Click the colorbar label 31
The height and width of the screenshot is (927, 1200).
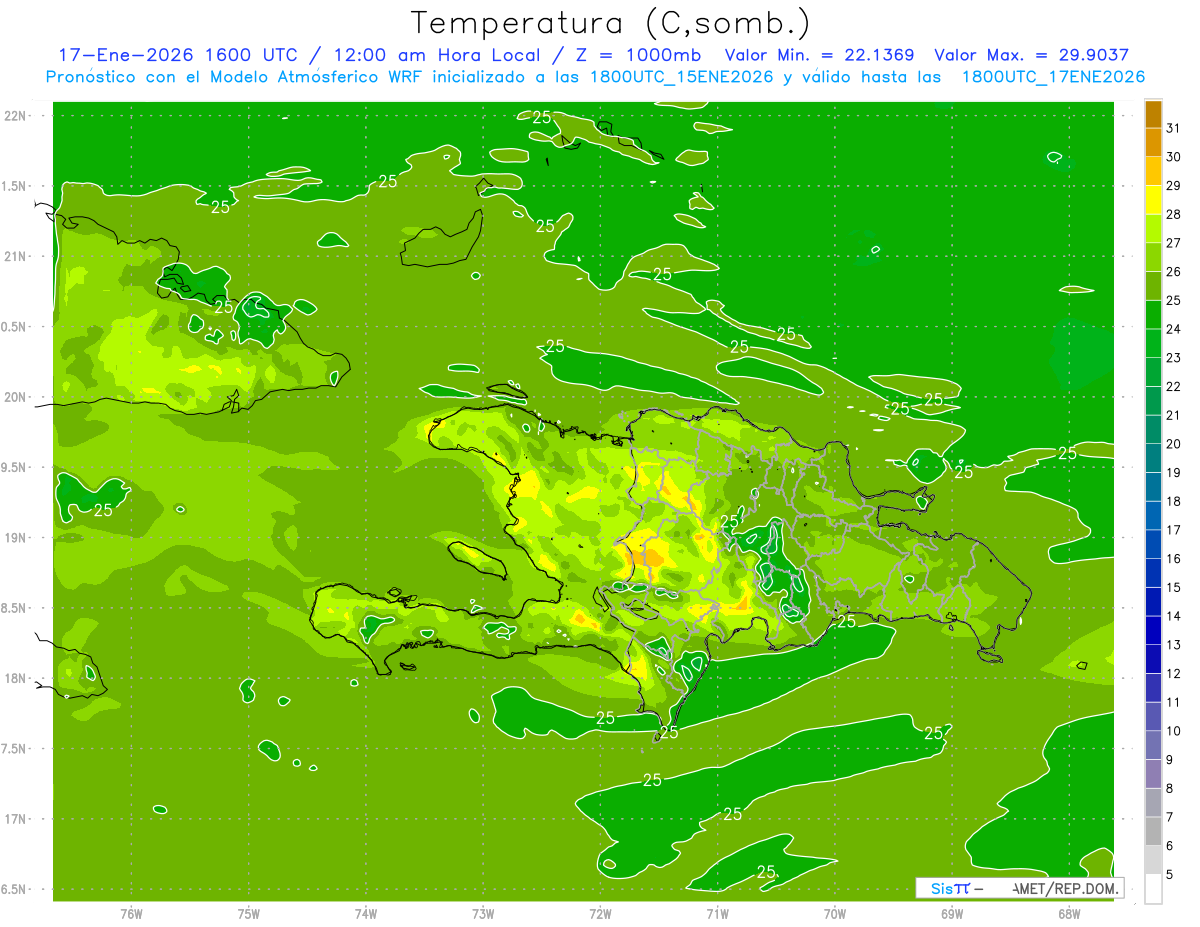1174,127
